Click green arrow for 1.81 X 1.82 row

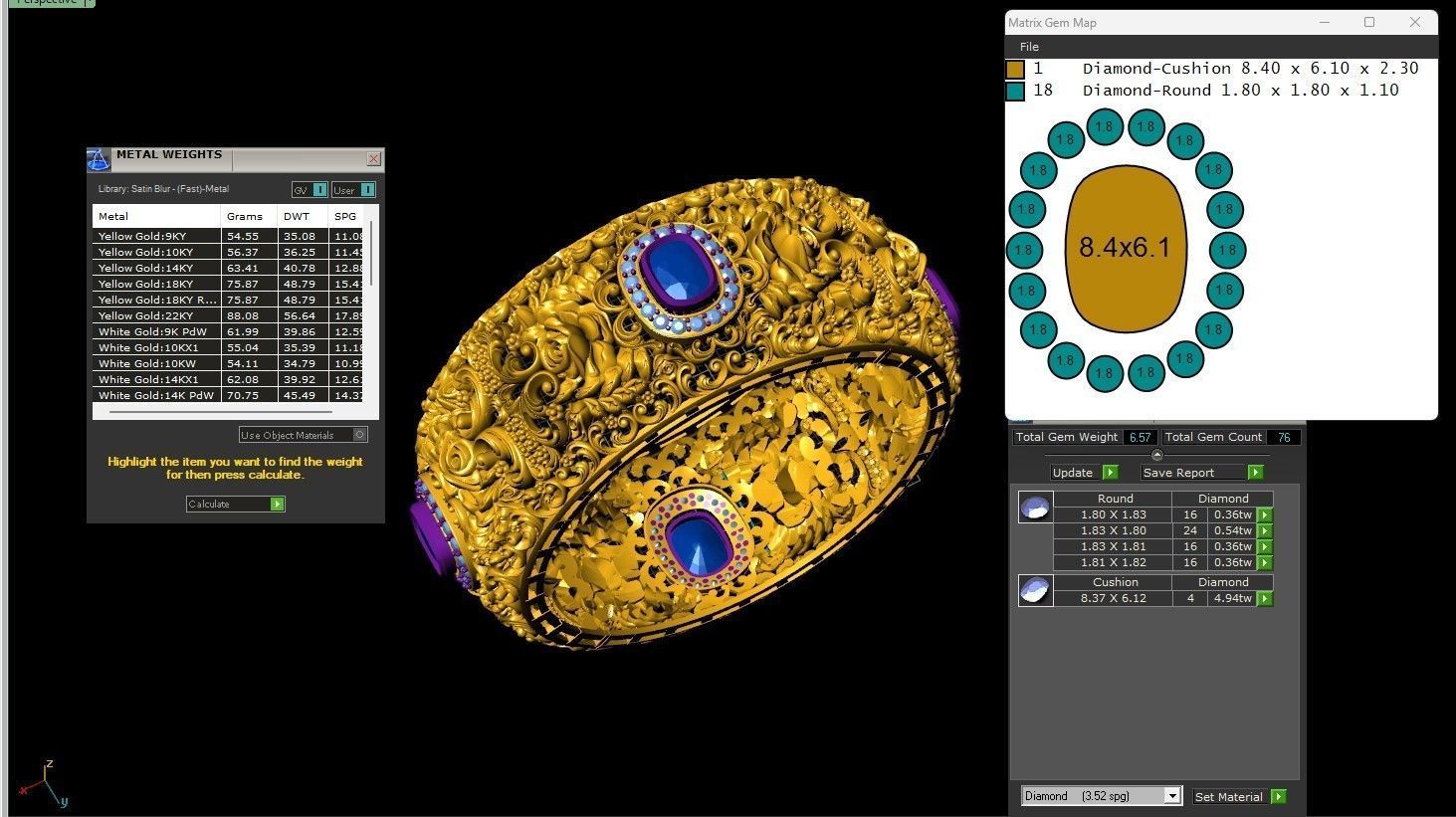point(1265,562)
